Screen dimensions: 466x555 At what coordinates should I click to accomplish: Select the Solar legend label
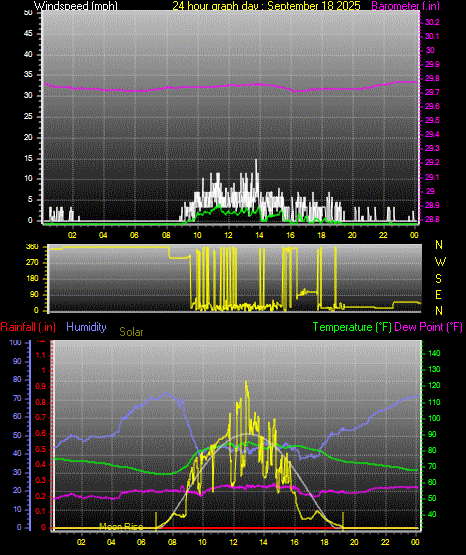[x=131, y=332]
